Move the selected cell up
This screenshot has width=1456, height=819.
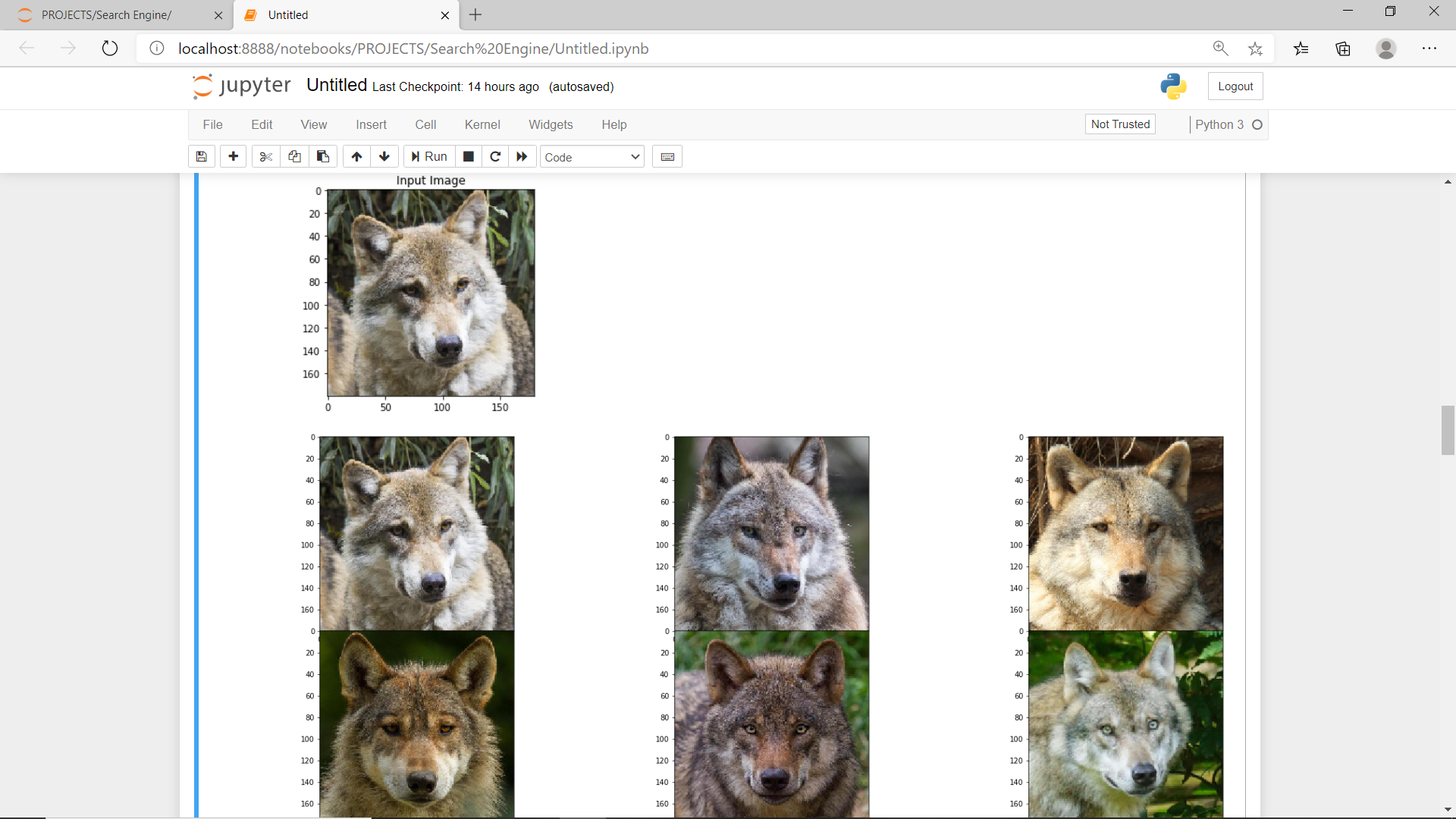click(356, 156)
